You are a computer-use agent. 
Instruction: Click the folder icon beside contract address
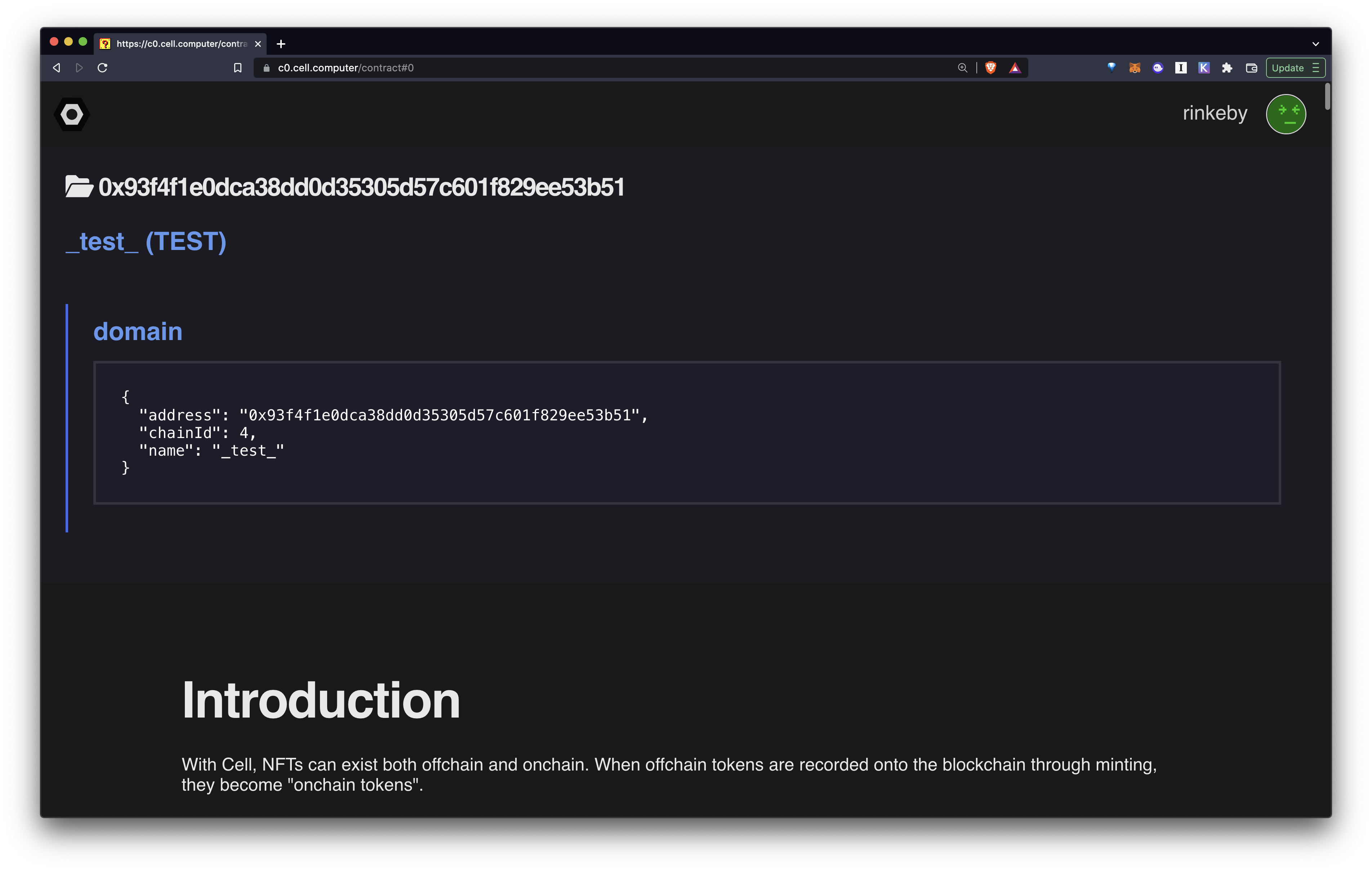click(x=79, y=187)
